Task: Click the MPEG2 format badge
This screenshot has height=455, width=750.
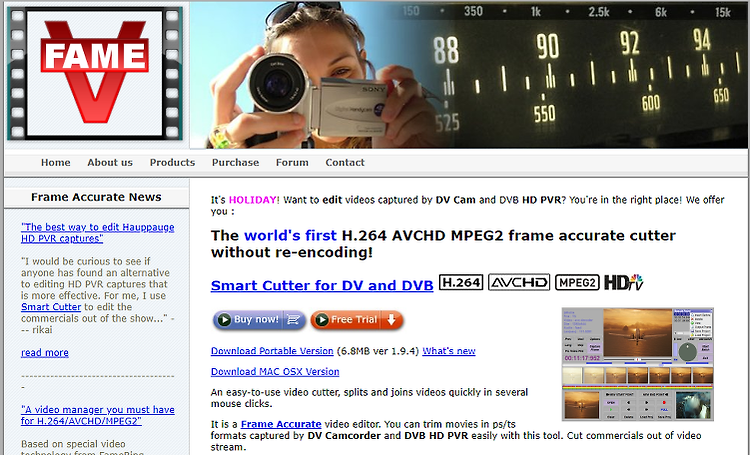Action: (x=577, y=282)
